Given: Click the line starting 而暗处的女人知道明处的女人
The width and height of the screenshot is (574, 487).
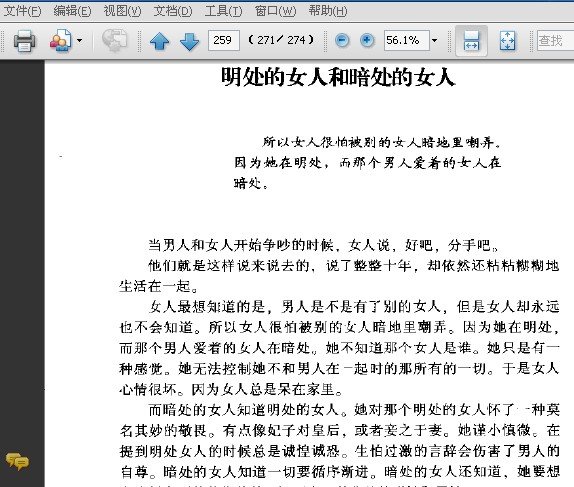Looking at the screenshot, I should click(354, 409).
